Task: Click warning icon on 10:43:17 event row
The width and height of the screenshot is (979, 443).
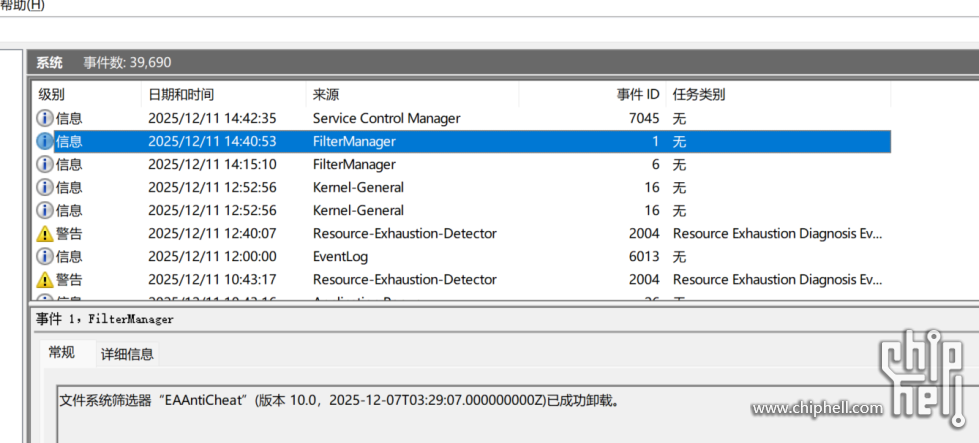Action: pyautogui.click(x=45, y=280)
